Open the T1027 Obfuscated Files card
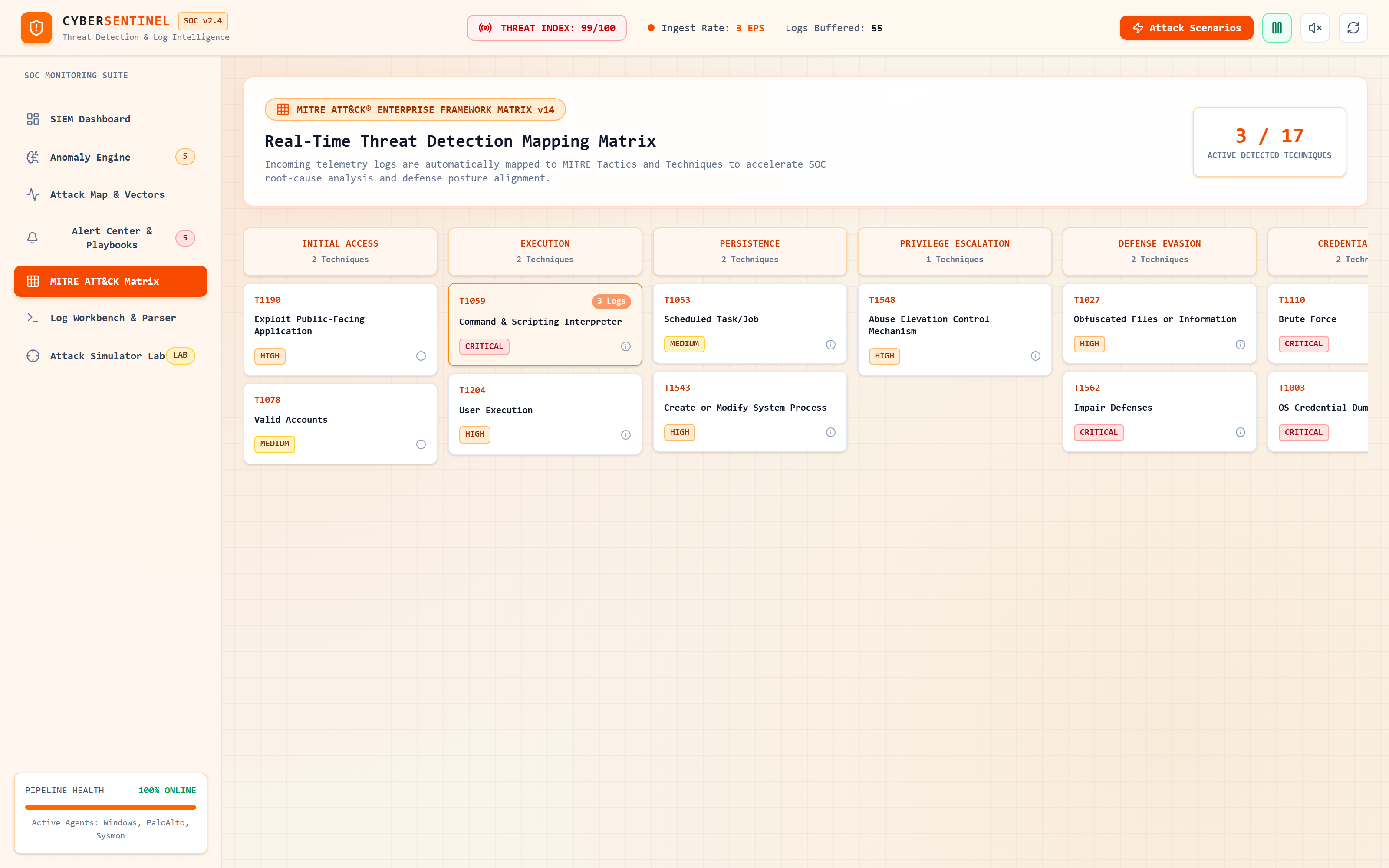 coord(1159,323)
